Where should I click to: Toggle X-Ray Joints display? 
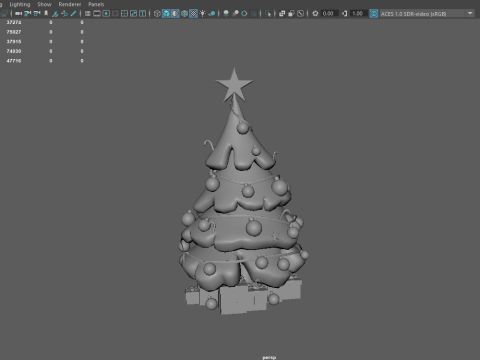(x=300, y=14)
